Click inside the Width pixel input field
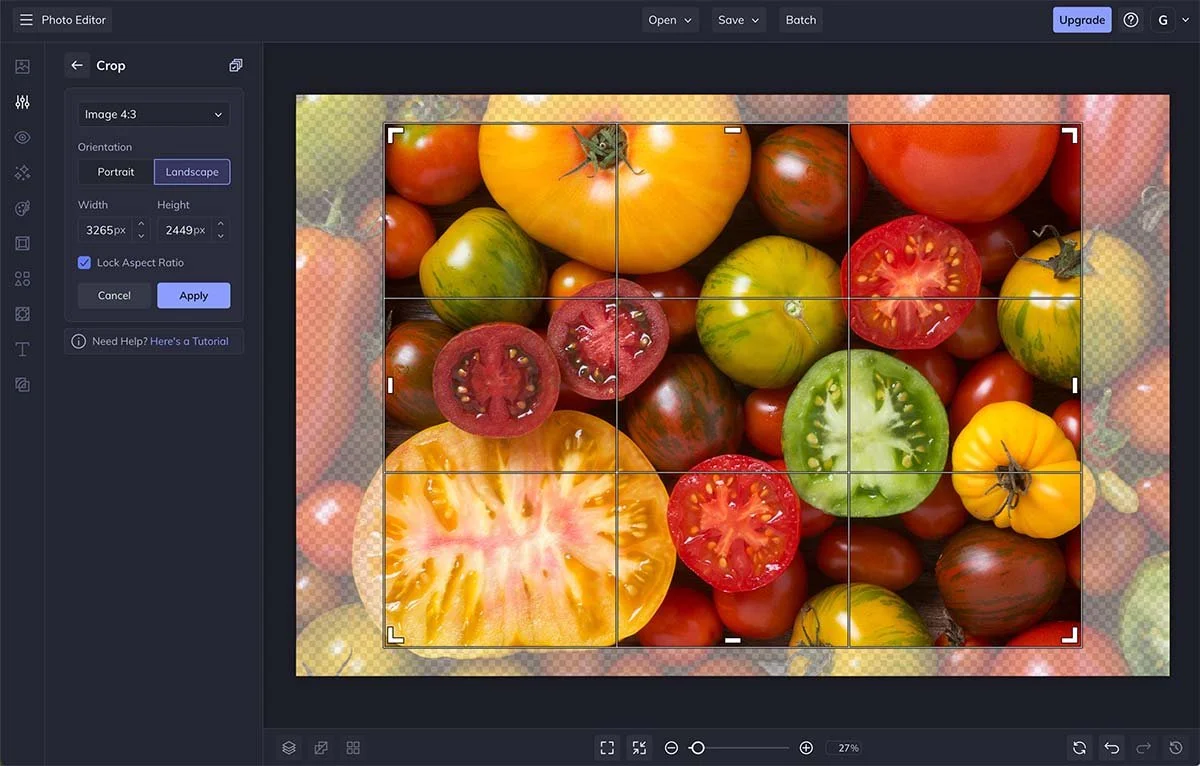Image resolution: width=1200 pixels, height=766 pixels. tap(105, 229)
